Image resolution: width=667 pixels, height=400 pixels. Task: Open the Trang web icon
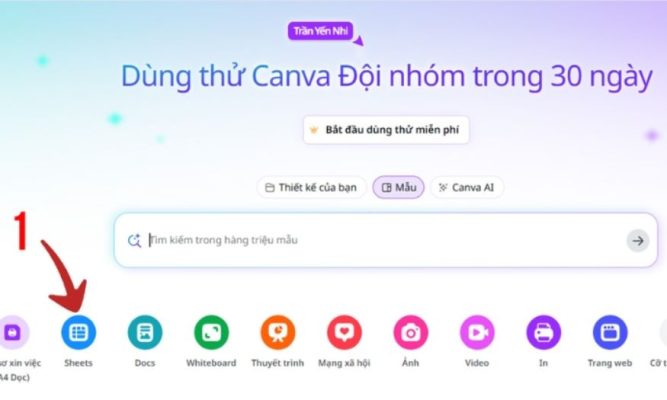click(610, 332)
